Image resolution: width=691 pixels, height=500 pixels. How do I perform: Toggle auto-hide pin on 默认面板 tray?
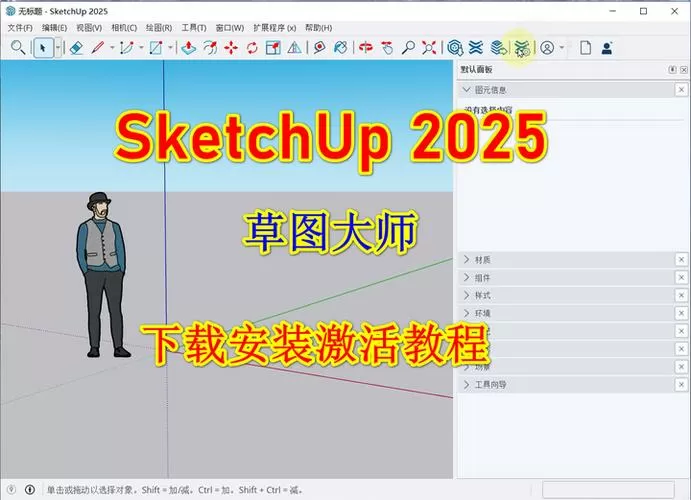pos(672,70)
